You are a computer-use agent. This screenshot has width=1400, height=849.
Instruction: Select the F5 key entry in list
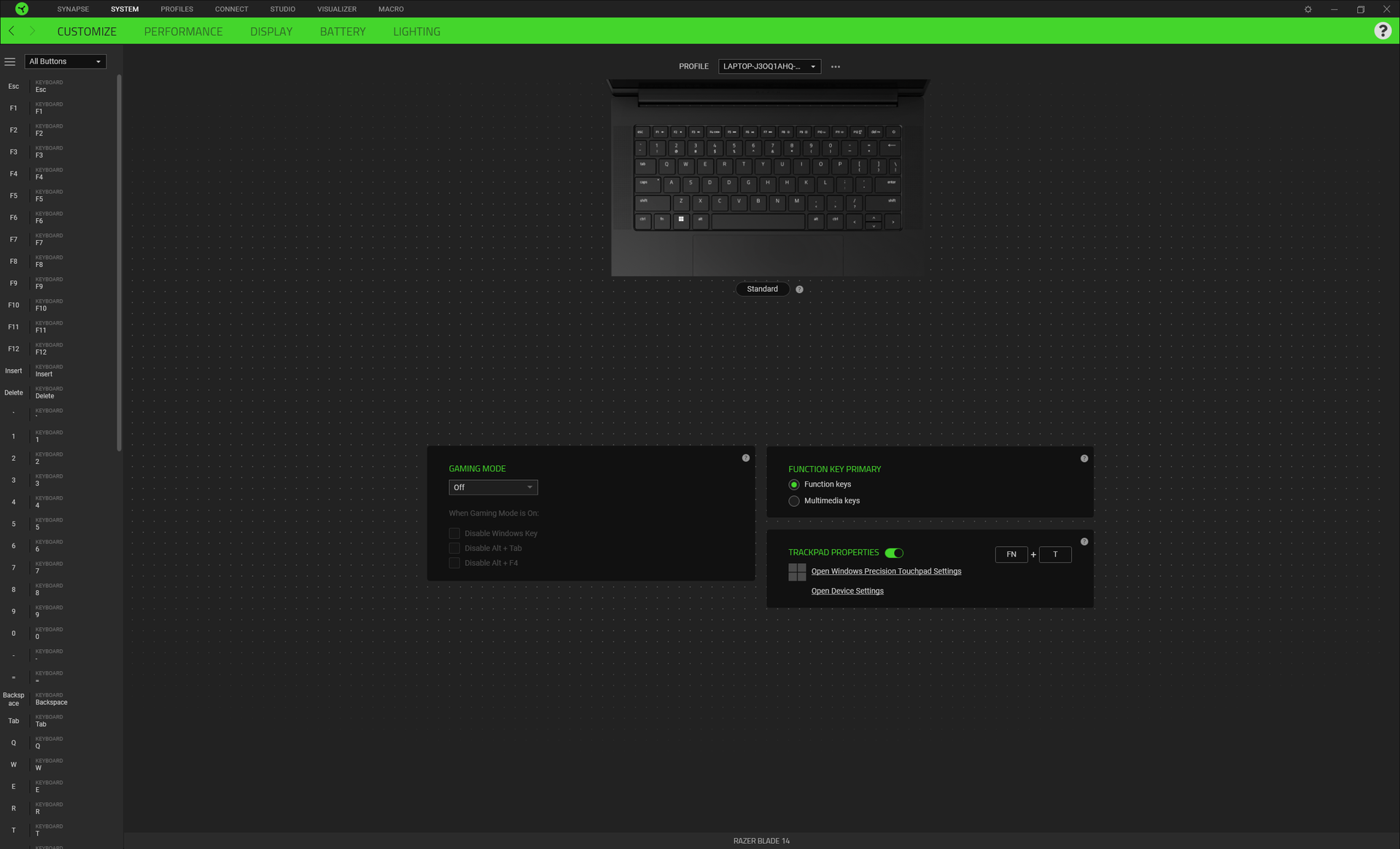coord(58,195)
